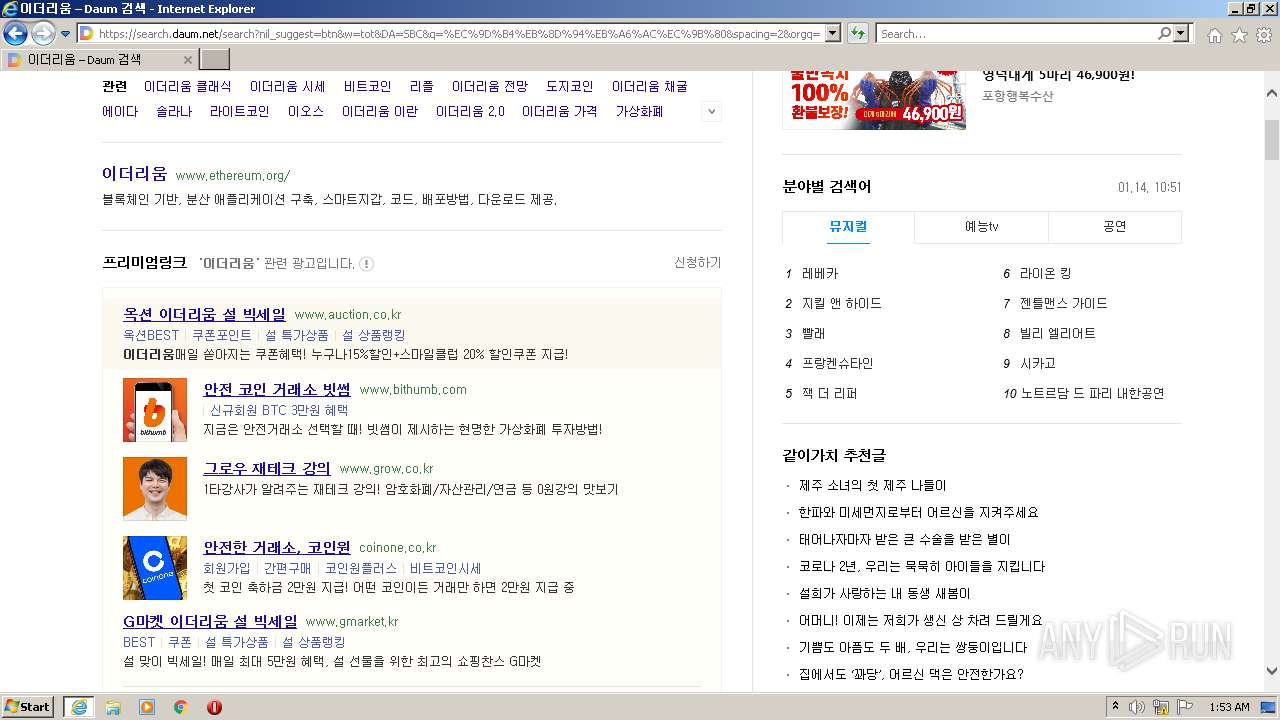The image size is (1280, 720).
Task: Open ranked keyword 노트르담 드 파리 내한공연
Action: 1093,393
